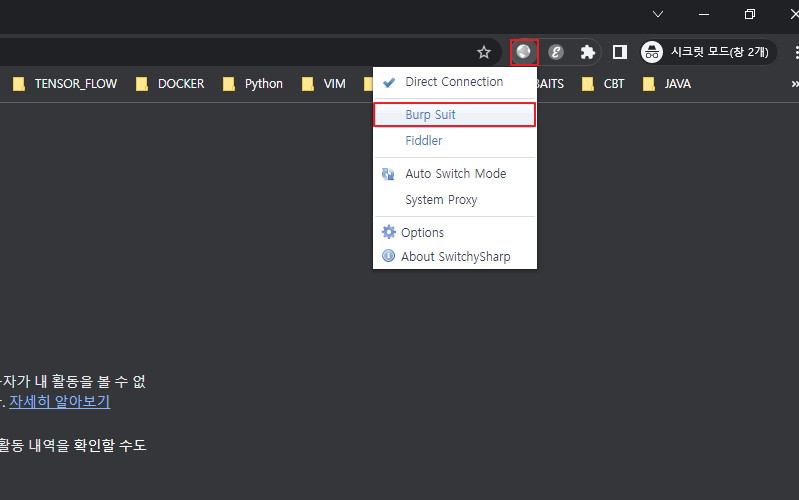Restore down the Chrome window

(750, 14)
